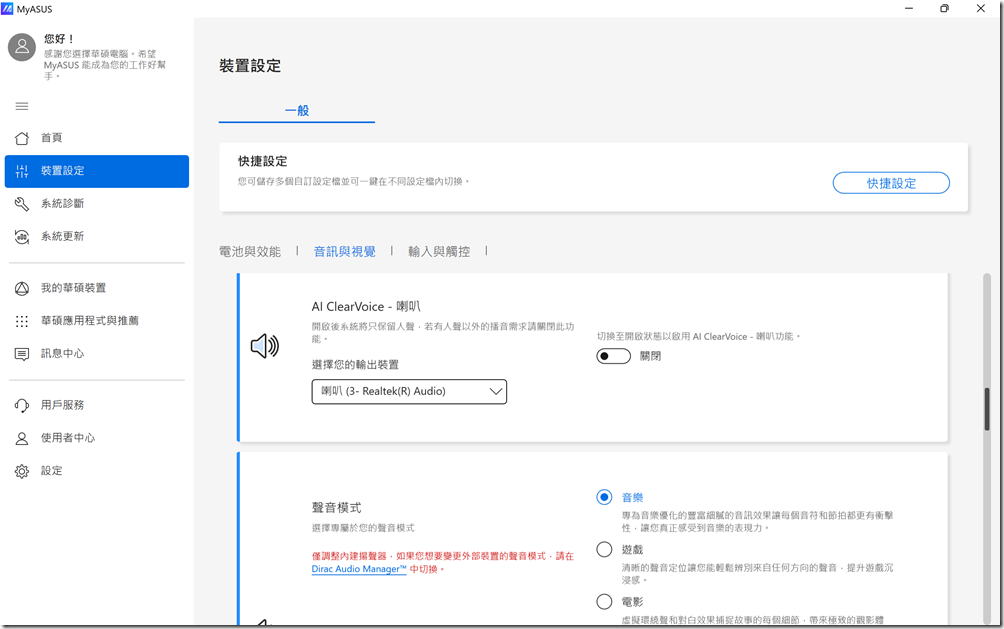Expand the 喇叭 Realtek Audio output dropdown

coord(409,392)
